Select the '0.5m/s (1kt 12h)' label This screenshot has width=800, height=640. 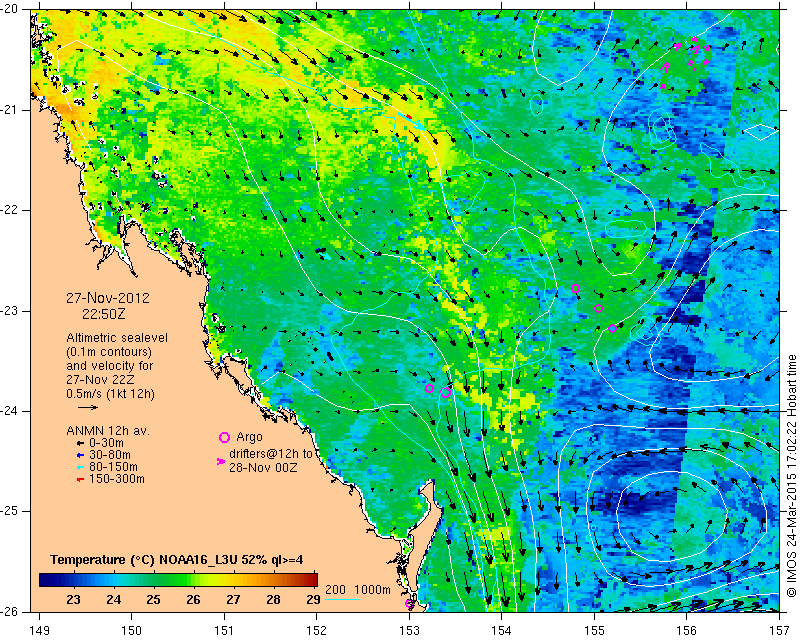click(x=110, y=393)
